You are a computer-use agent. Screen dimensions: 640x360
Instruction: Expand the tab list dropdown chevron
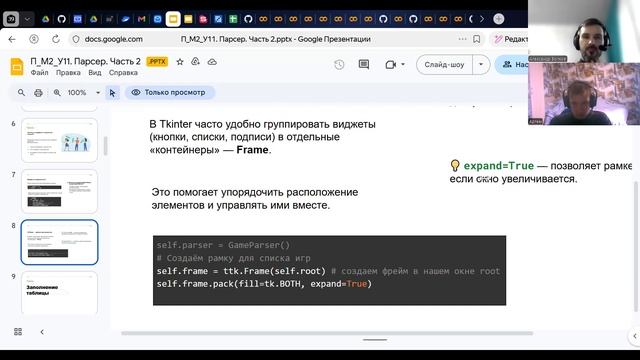click(x=27, y=19)
